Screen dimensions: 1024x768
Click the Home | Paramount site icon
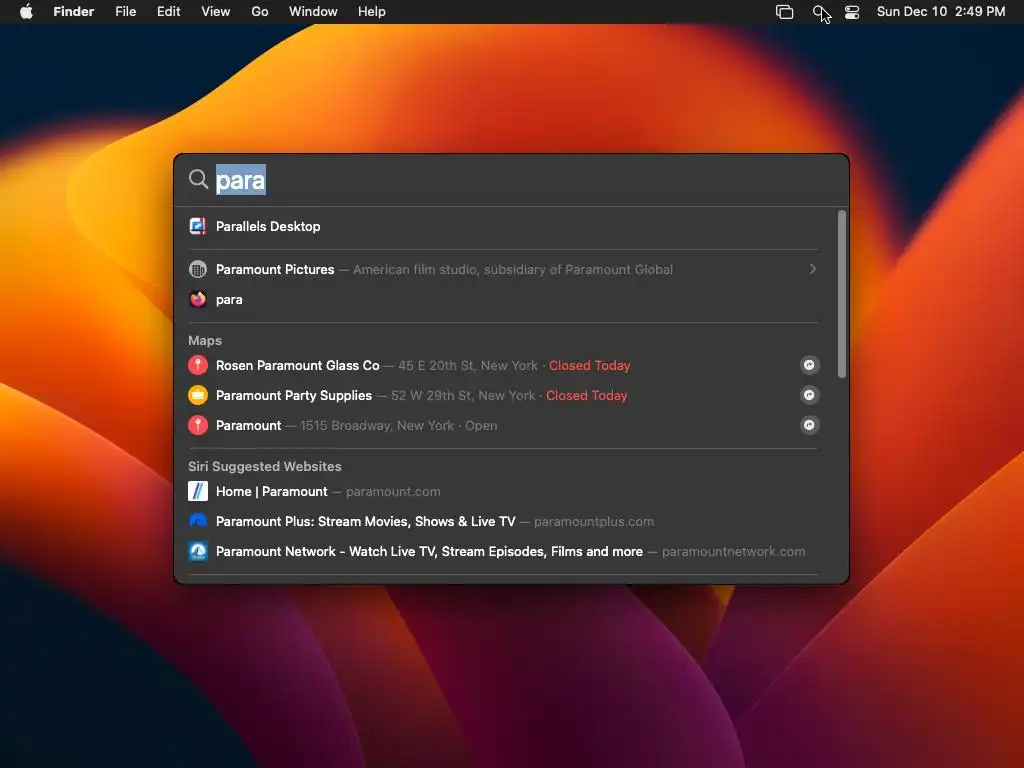(x=198, y=491)
